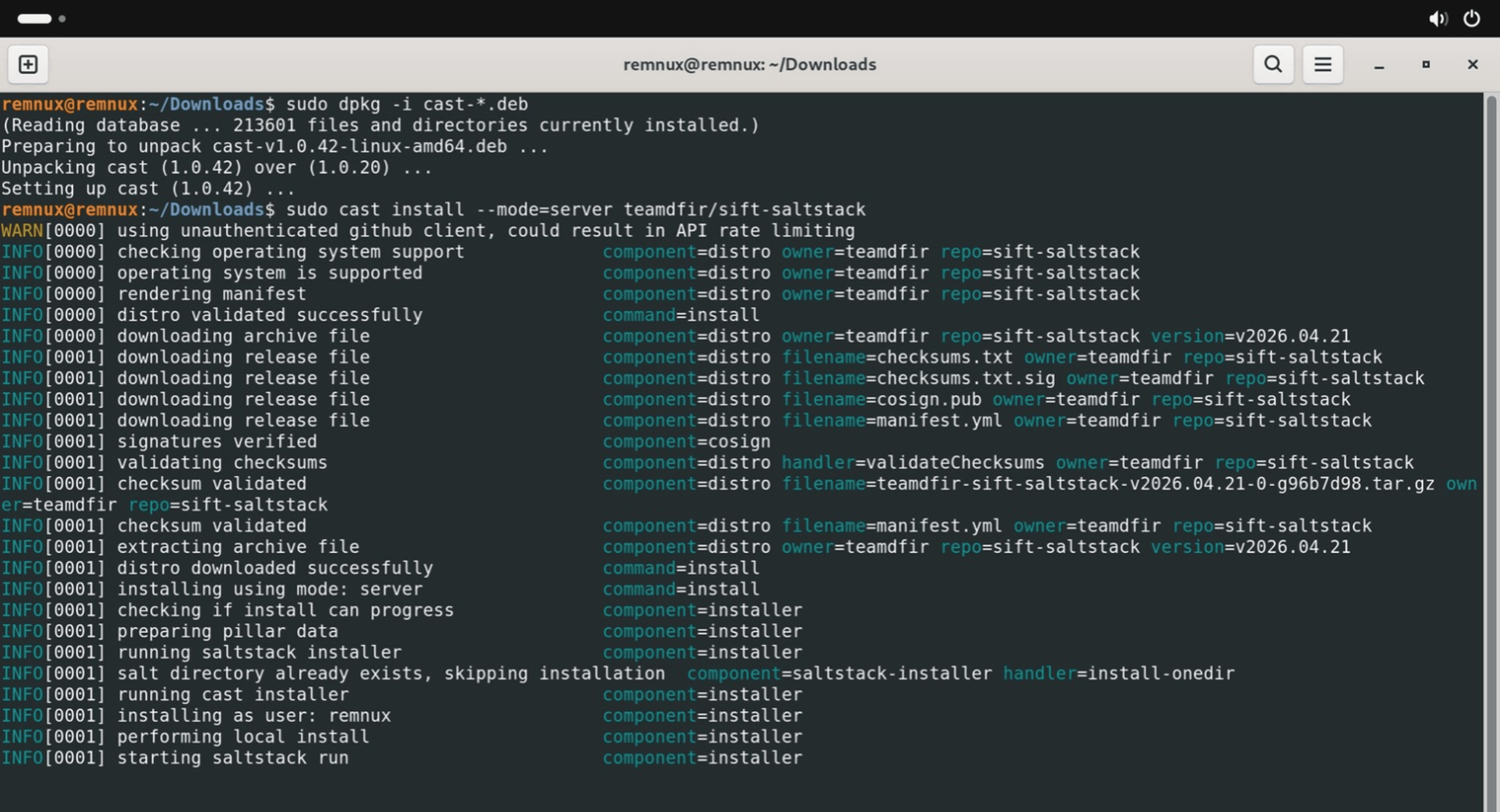
Task: Click the Activities pill in top bar
Action: pyautogui.click(x=34, y=19)
